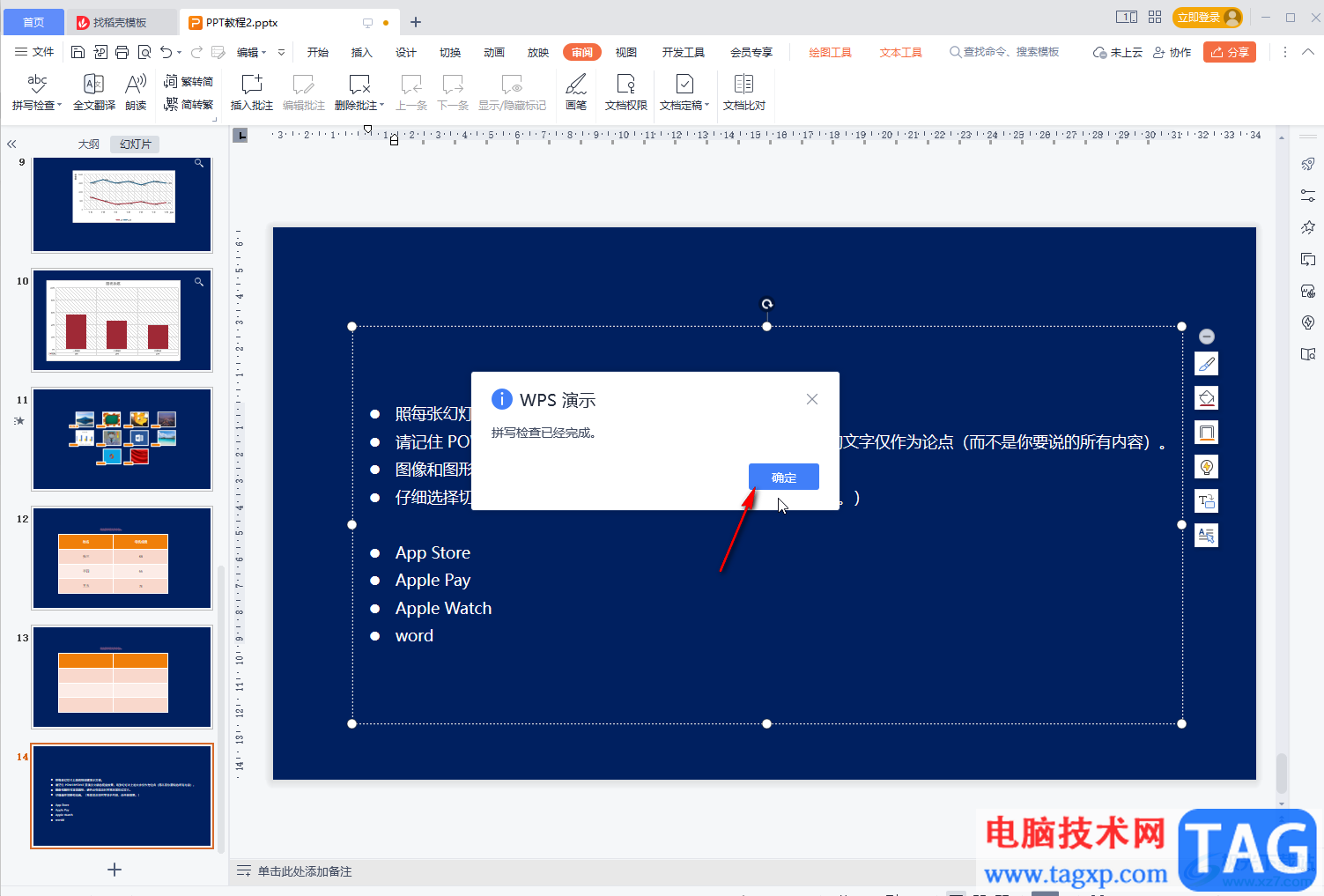The image size is (1324, 896).
Task: Click the 确定 button in the dialog
Action: [x=783, y=477]
